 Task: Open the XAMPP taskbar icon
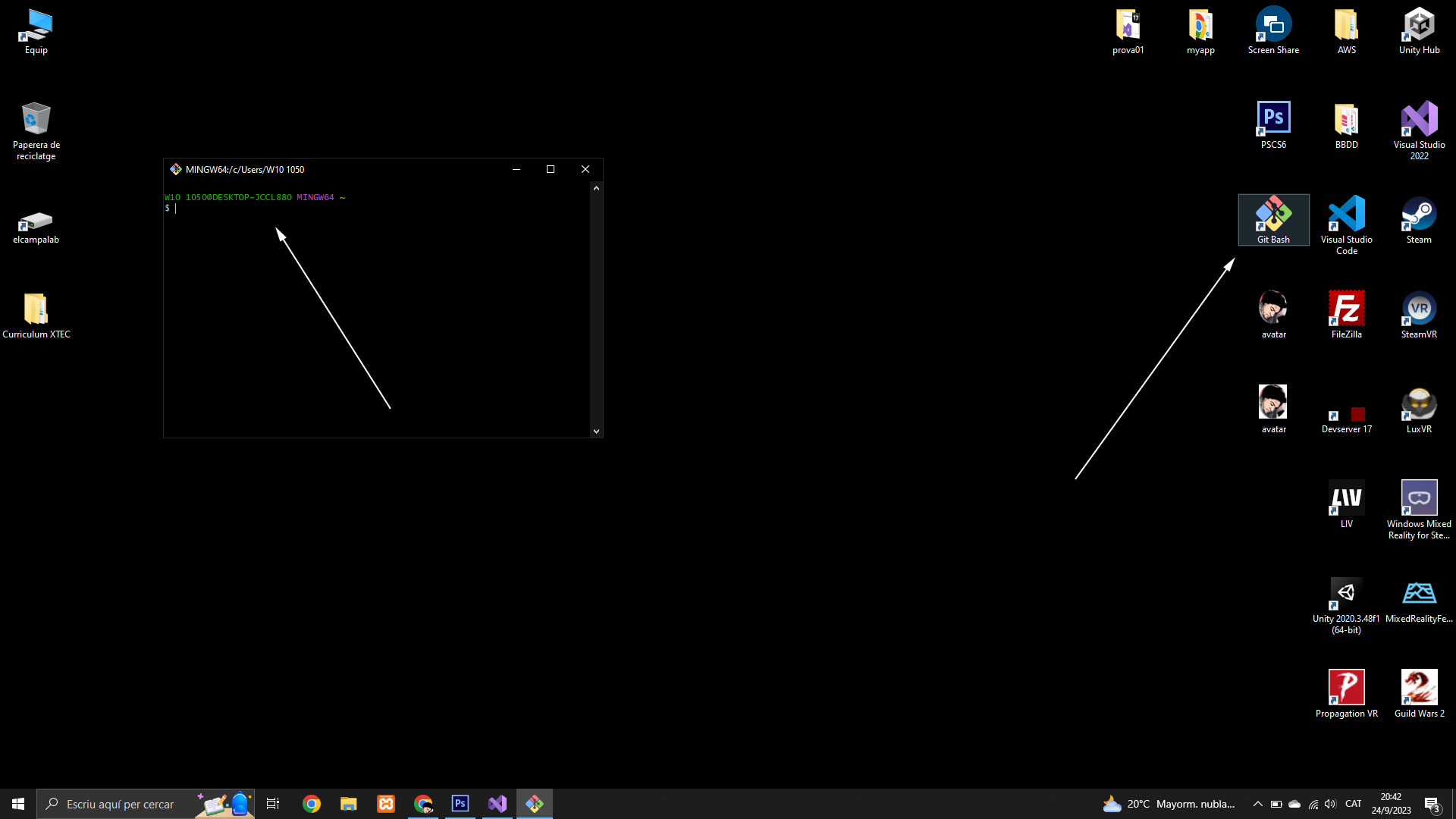pos(386,804)
